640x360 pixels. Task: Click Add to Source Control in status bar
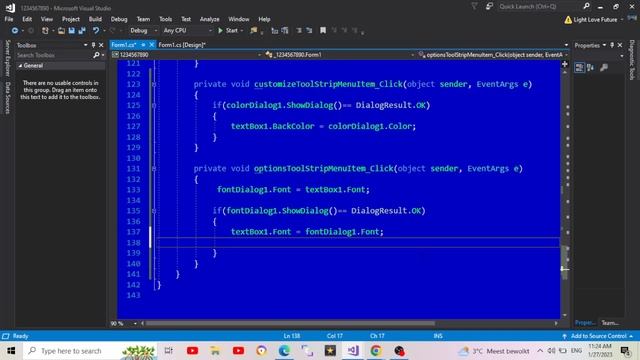tap(598, 336)
